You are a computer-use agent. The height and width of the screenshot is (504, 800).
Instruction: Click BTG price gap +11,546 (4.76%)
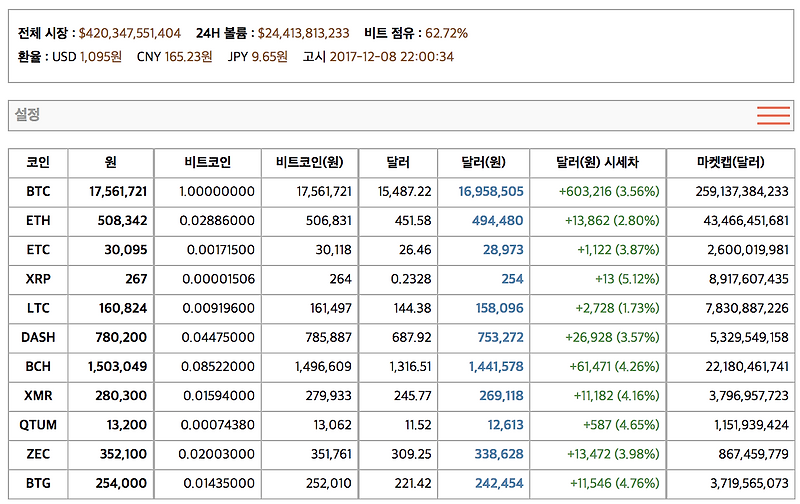pyautogui.click(x=615, y=483)
